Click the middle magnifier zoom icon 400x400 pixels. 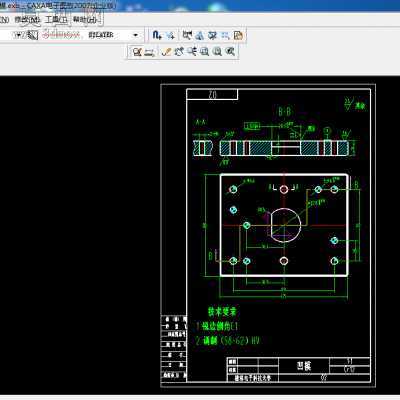coord(217,52)
